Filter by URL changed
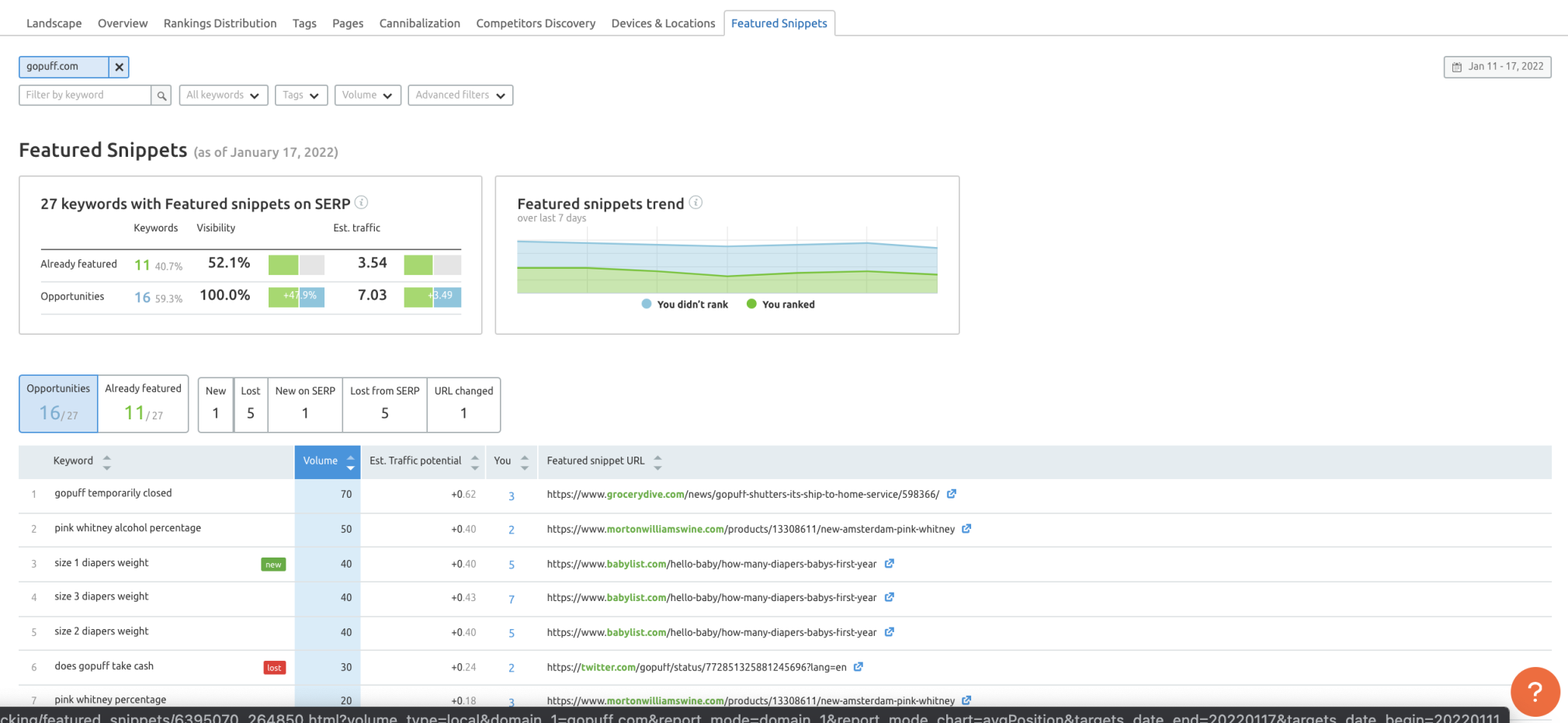The height and width of the screenshot is (723, 1568). click(464, 405)
